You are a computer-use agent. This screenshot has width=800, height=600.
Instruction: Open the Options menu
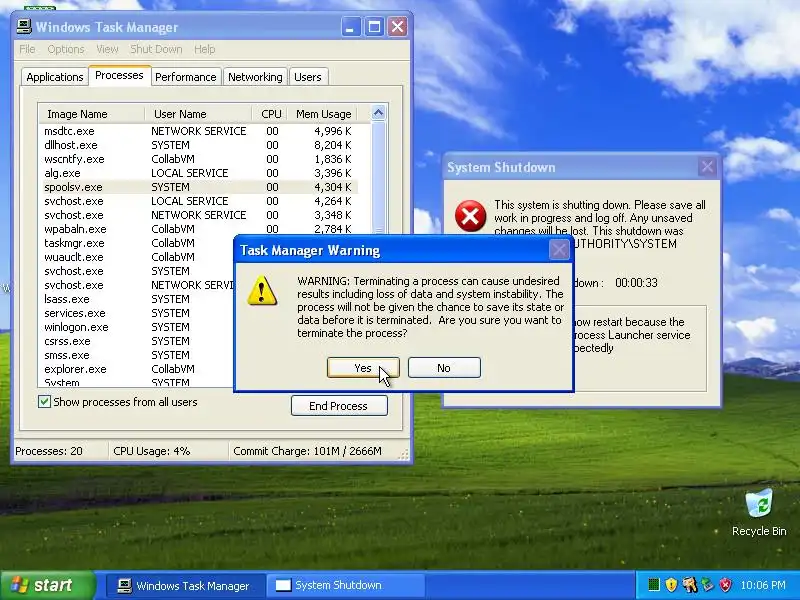66,49
